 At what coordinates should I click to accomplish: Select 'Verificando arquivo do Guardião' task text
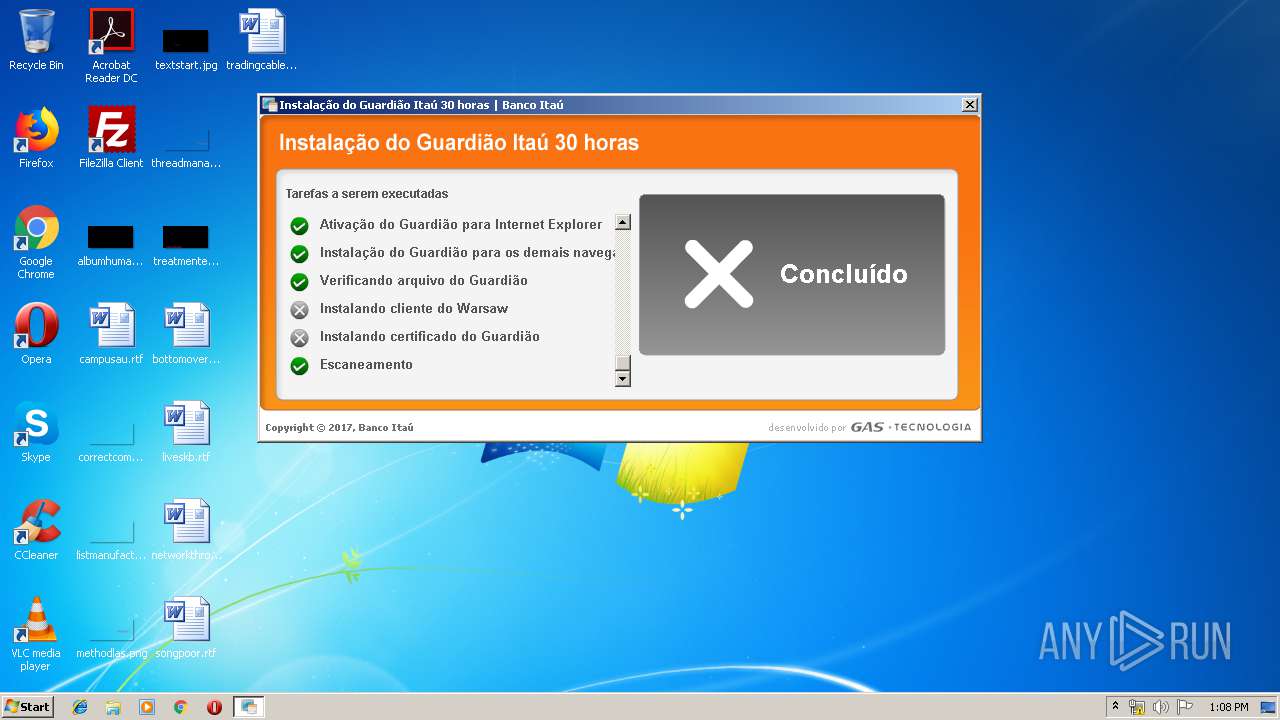point(424,281)
